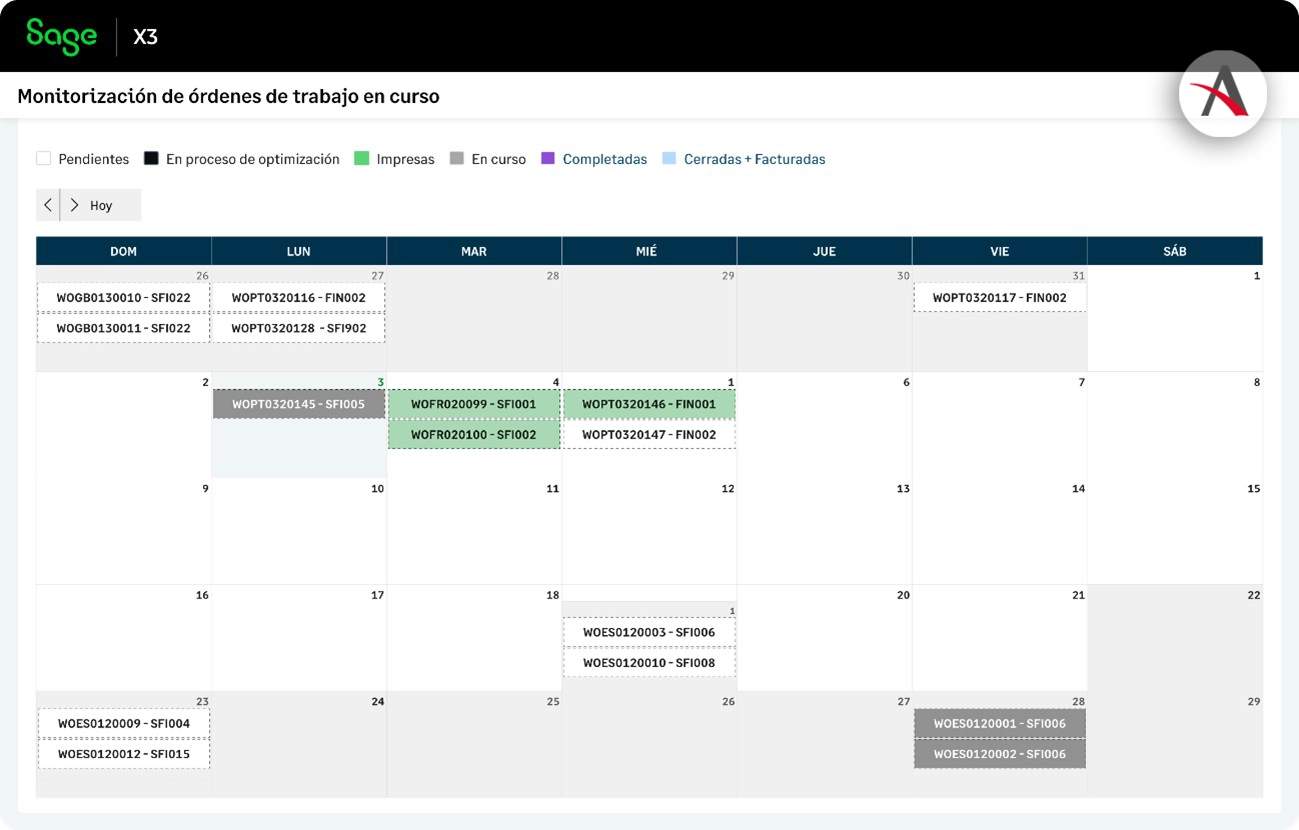Open work order WOPT0320145 - SFI005

[x=299, y=404]
